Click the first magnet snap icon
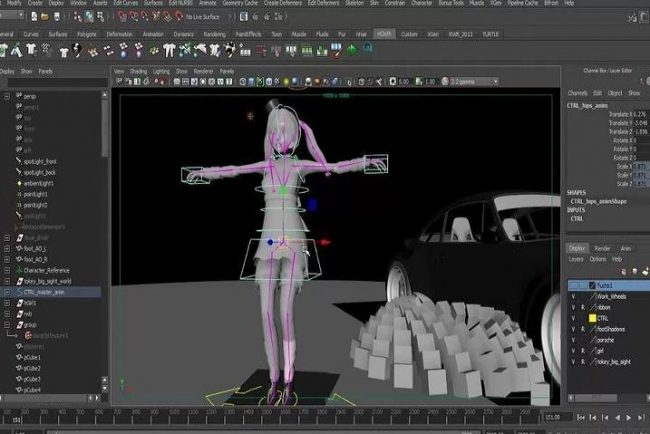This screenshot has height=434, width=650. tap(121, 17)
